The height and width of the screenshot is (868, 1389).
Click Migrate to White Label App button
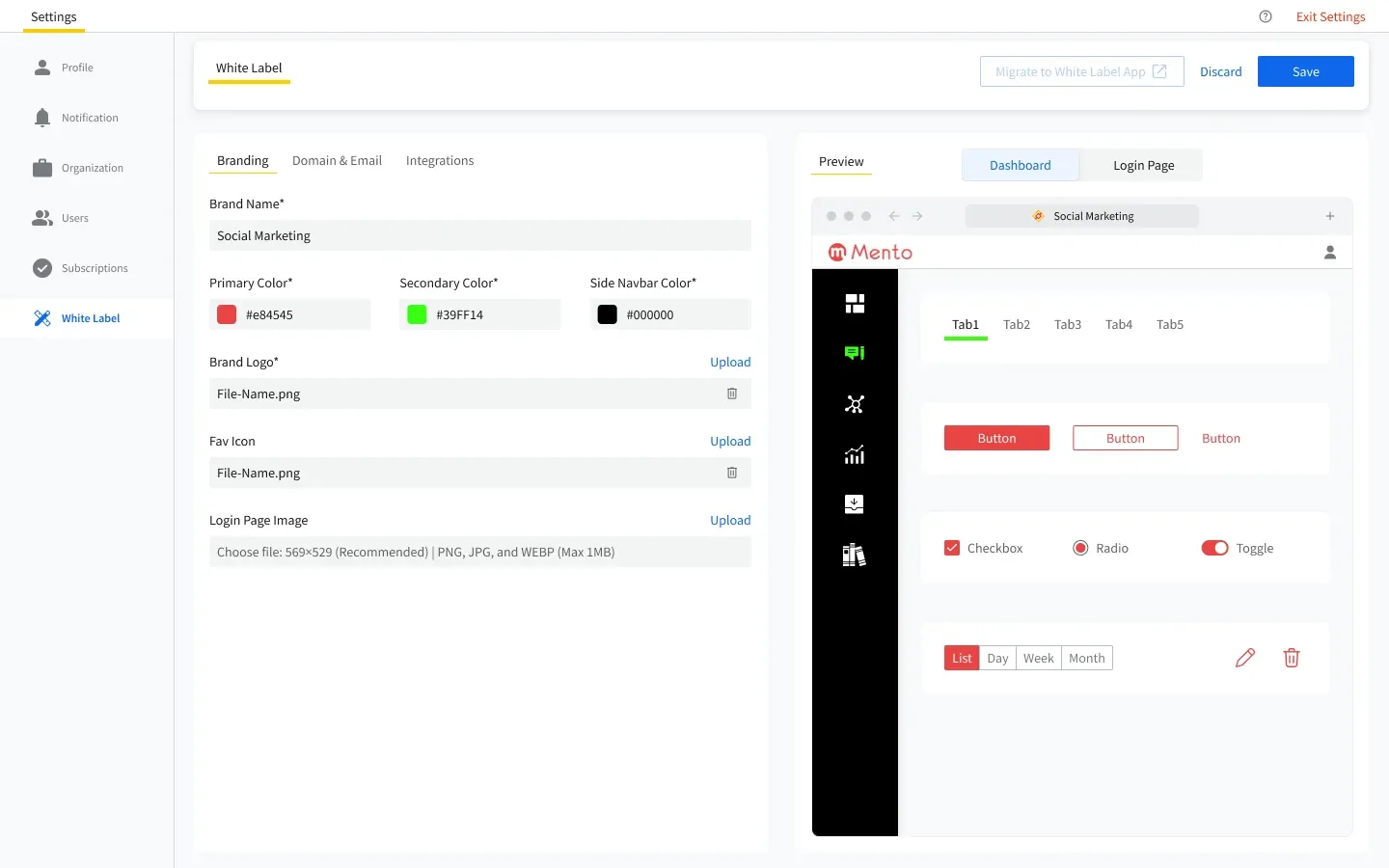click(1082, 71)
